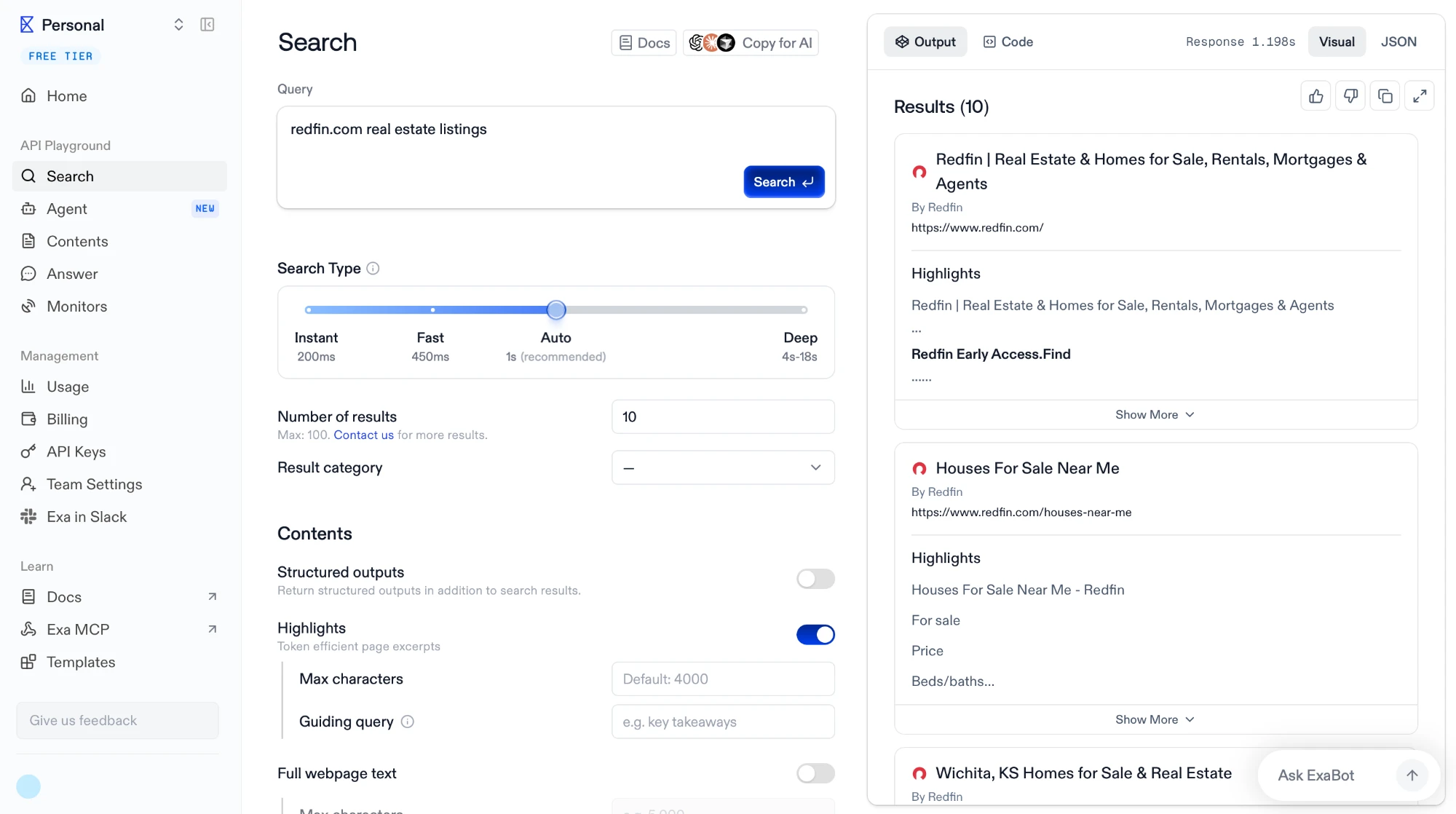Click the Answer chat bubble icon
Image resolution: width=1456 pixels, height=814 pixels.
[x=28, y=274]
